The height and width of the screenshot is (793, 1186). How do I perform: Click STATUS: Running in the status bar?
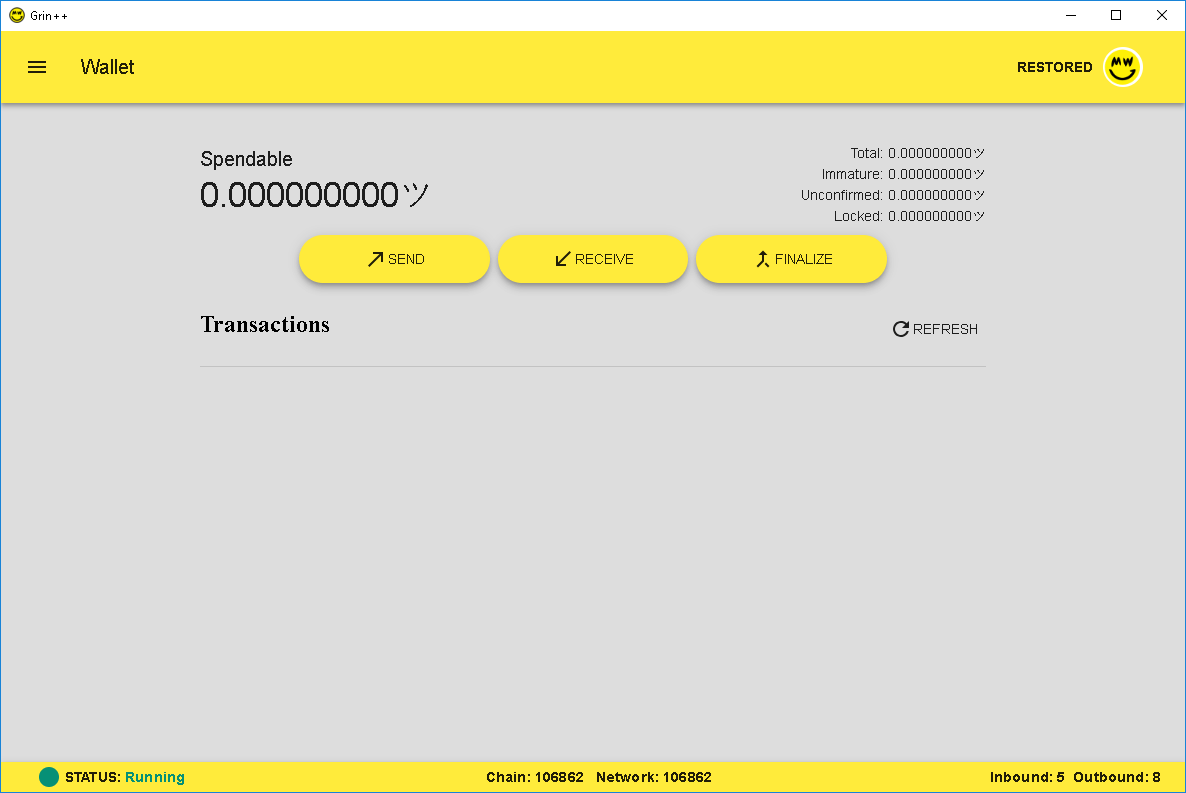pos(123,777)
